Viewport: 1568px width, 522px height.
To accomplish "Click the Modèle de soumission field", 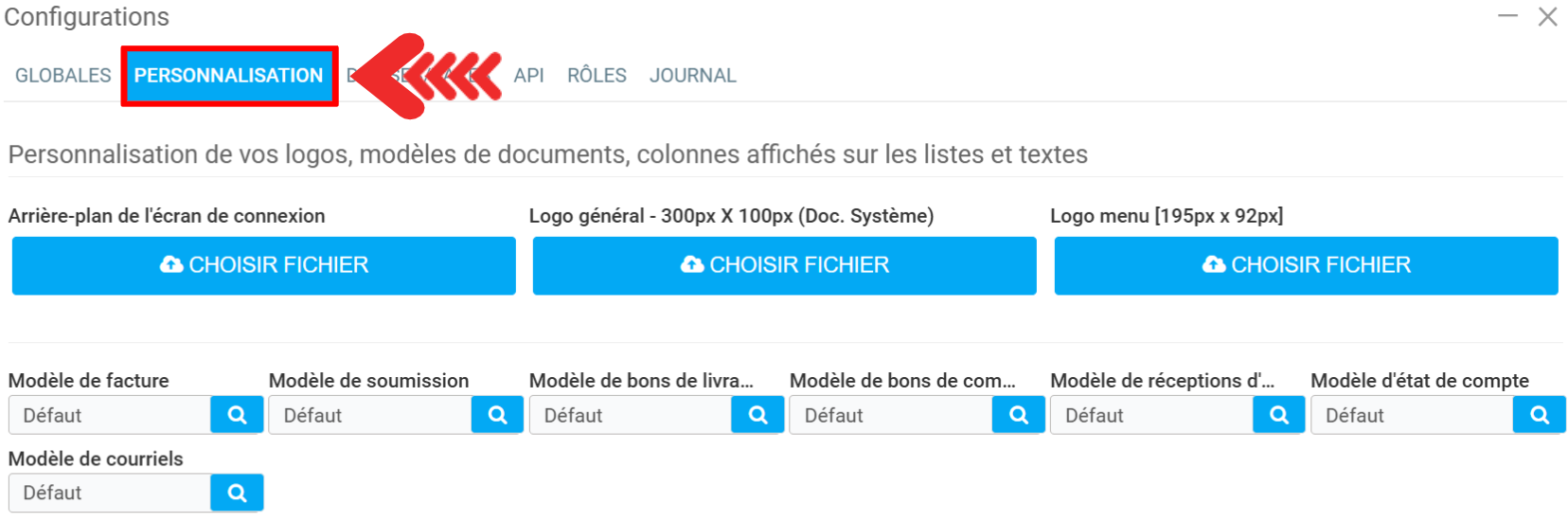I will tap(370, 415).
